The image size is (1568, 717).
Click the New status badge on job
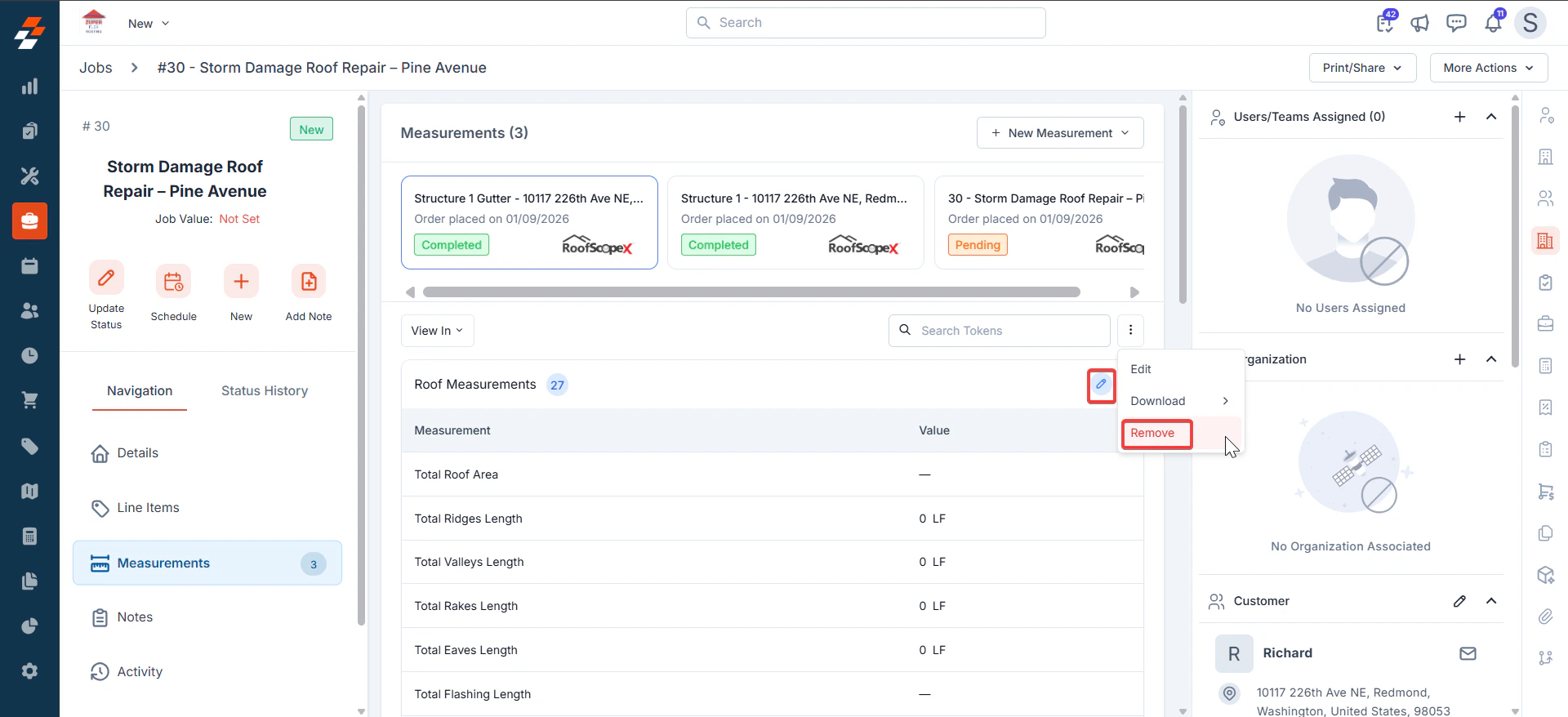tap(311, 129)
